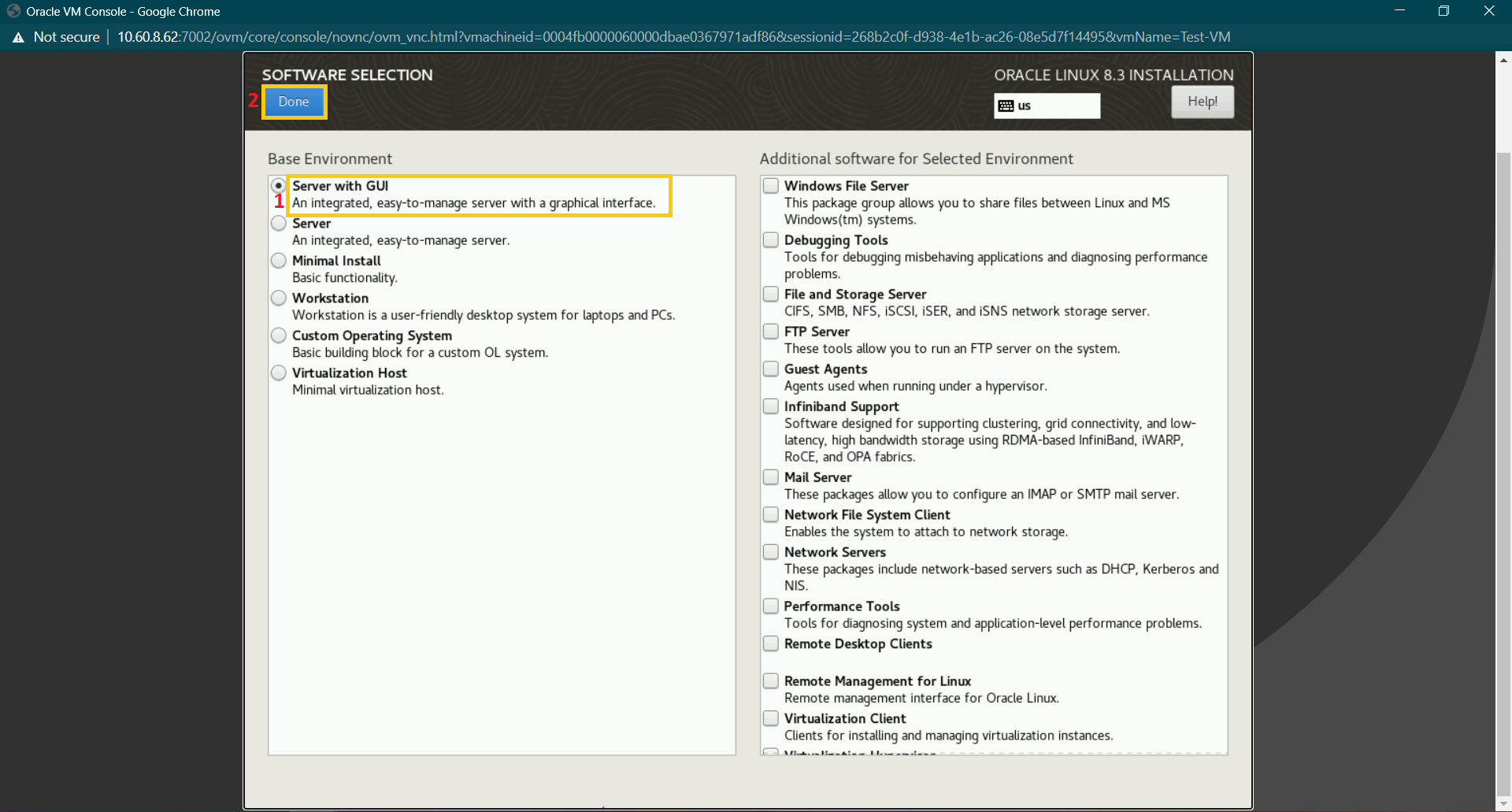
Task: Click 'Remote management interface for Oracle Linux.' text
Action: coord(921,698)
